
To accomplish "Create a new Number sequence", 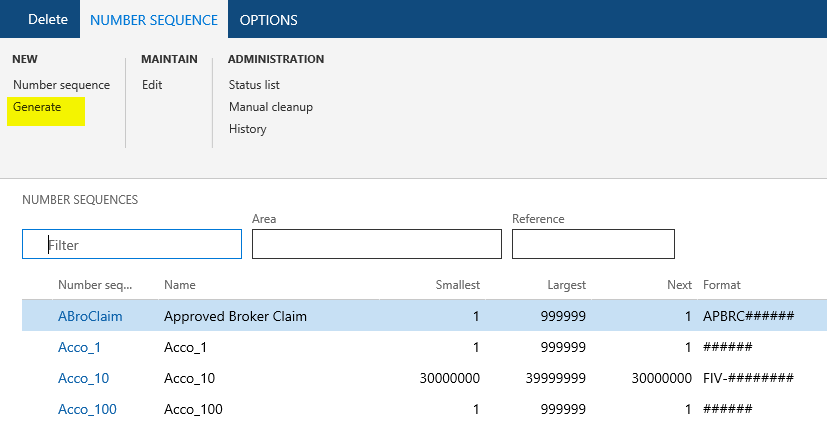I will pyautogui.click(x=61, y=85).
